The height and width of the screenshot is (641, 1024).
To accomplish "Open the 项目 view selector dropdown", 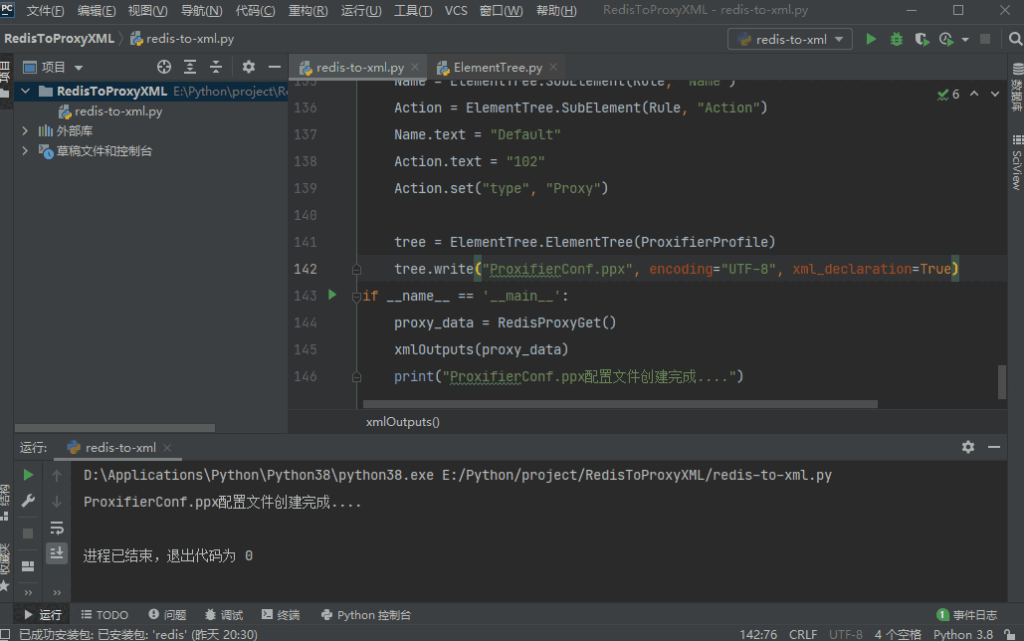I will (54, 67).
